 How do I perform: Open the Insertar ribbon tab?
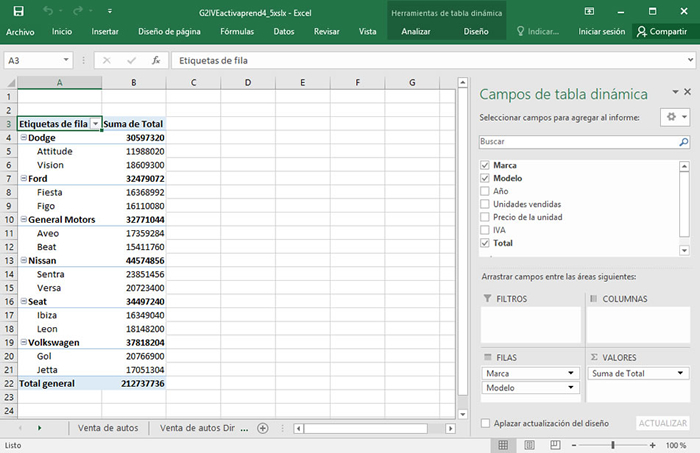point(105,31)
